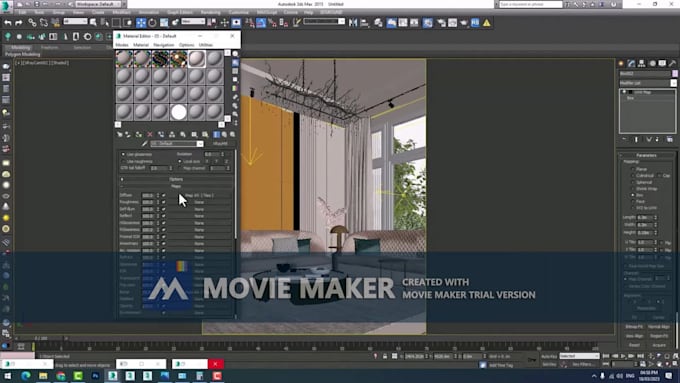
Task: Select the Map channel radio option
Action: click(x=180, y=168)
